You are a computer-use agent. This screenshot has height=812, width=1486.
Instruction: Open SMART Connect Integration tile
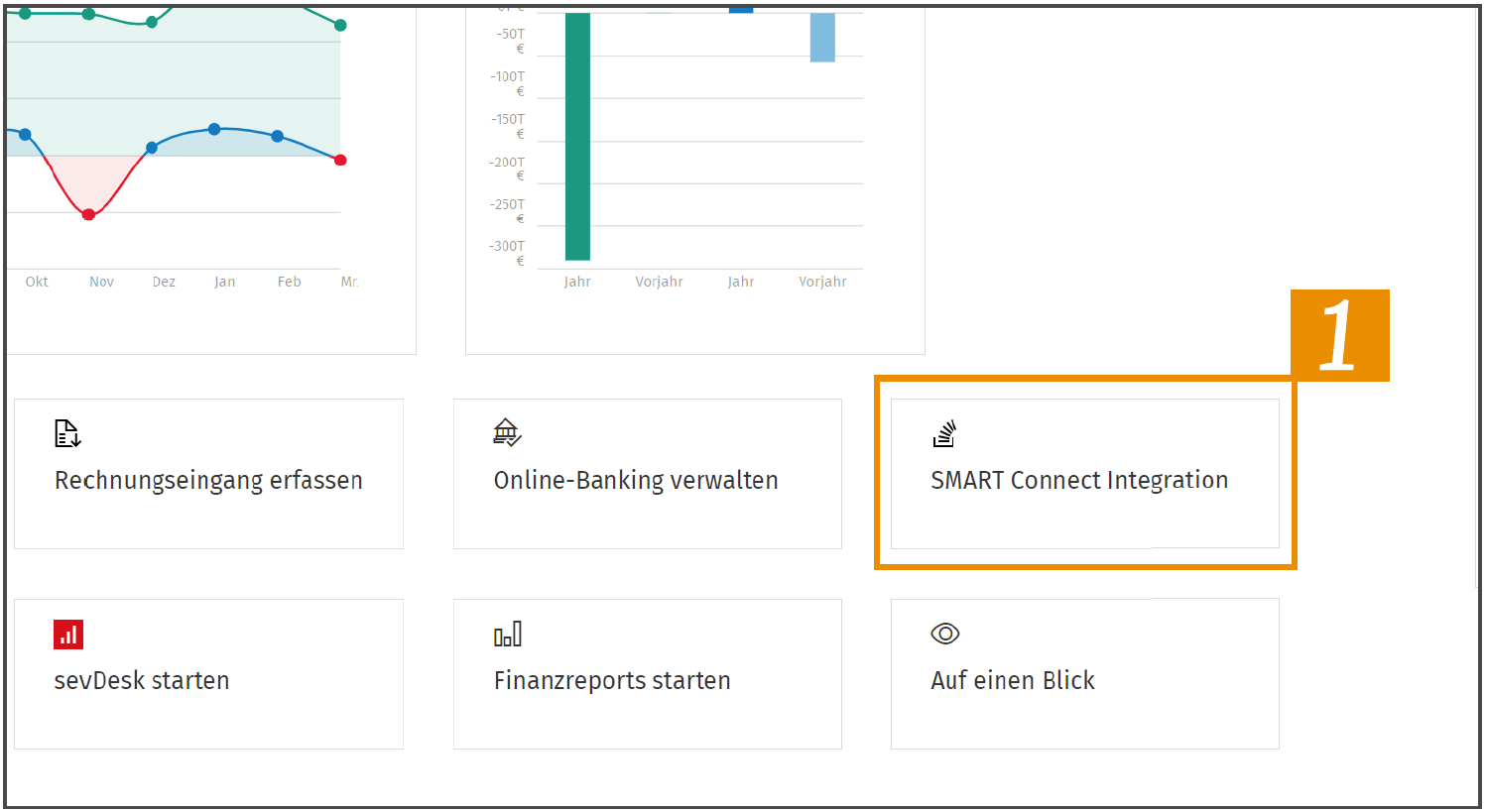tap(1085, 474)
